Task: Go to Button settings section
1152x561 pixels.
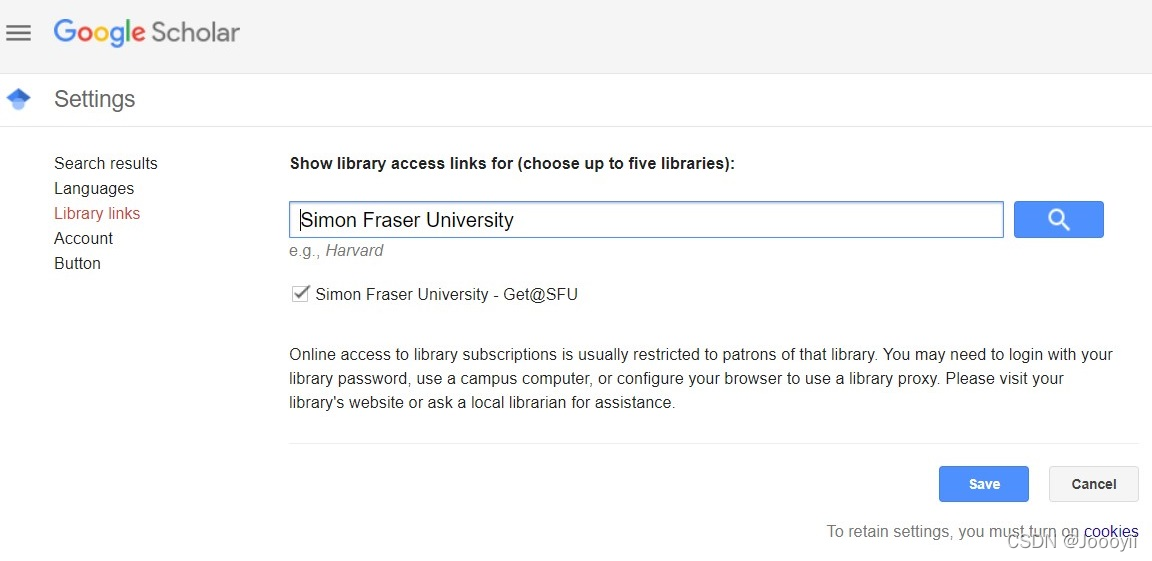Action: tap(77, 263)
